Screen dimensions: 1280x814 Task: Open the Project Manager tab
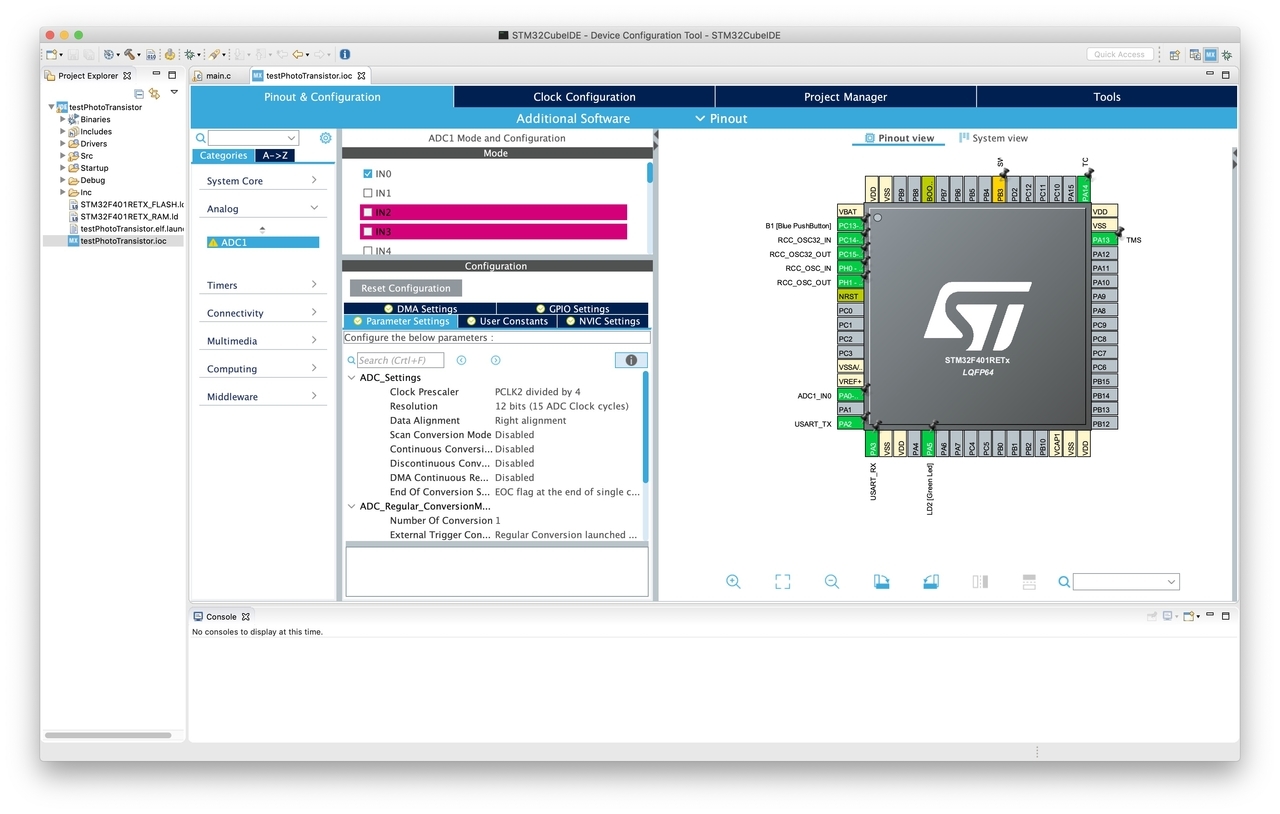[x=845, y=97]
